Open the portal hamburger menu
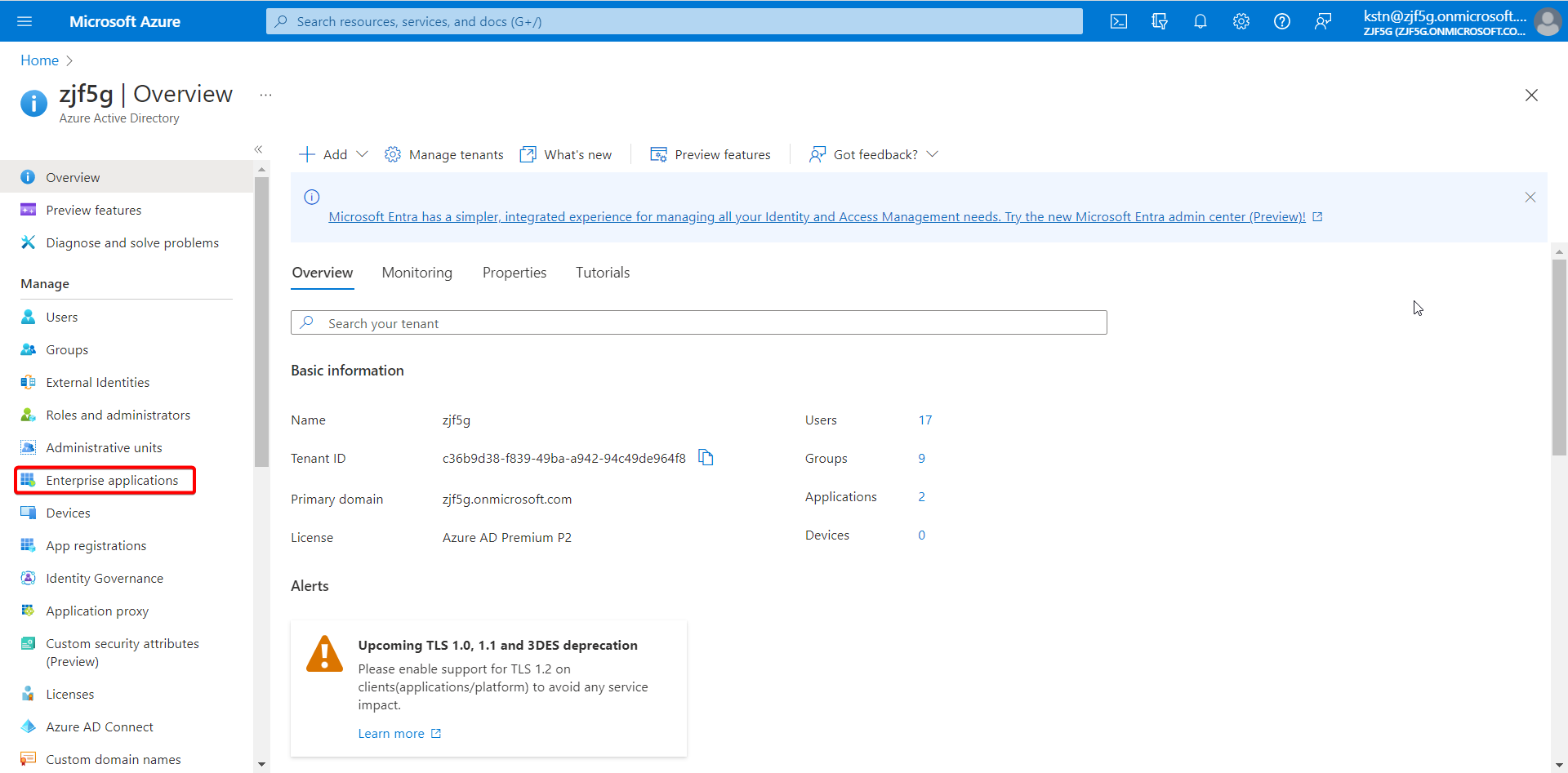Viewport: 1568px width, 773px height. [24, 21]
